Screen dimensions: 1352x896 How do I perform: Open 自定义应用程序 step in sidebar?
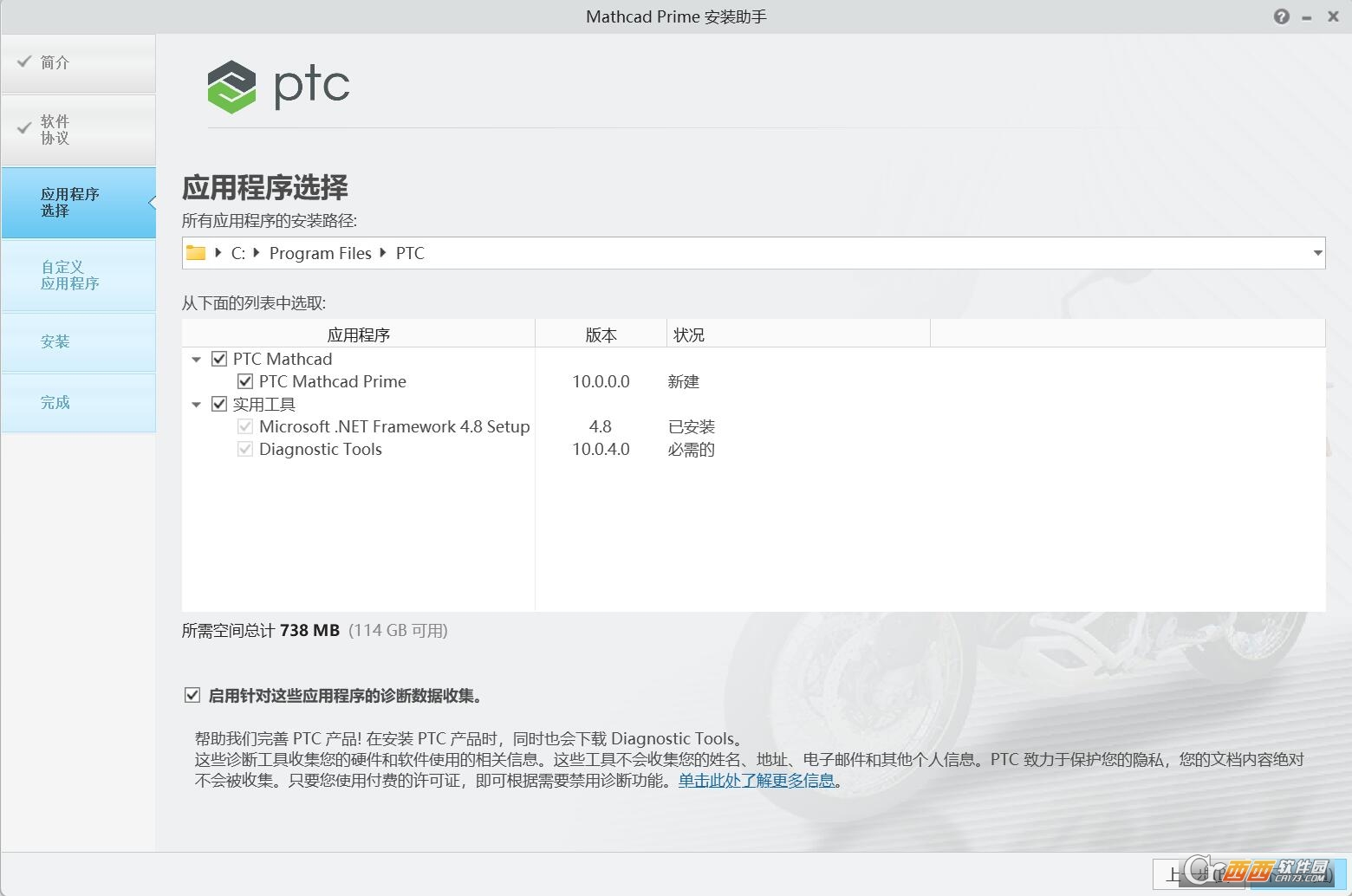(79, 276)
